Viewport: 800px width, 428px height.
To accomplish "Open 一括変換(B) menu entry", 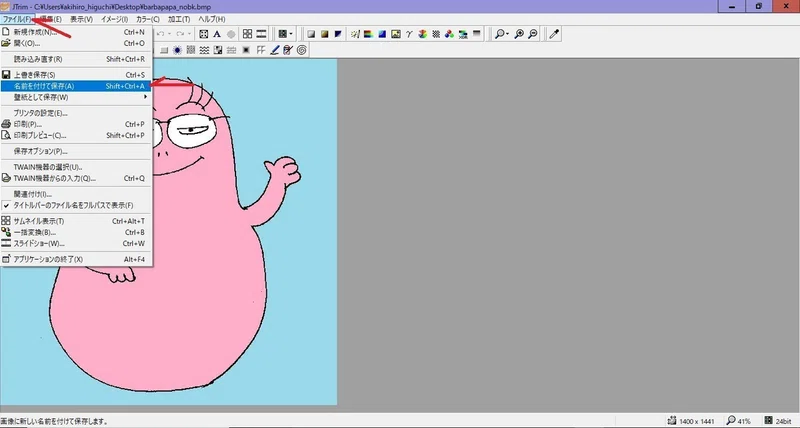I will 76,232.
